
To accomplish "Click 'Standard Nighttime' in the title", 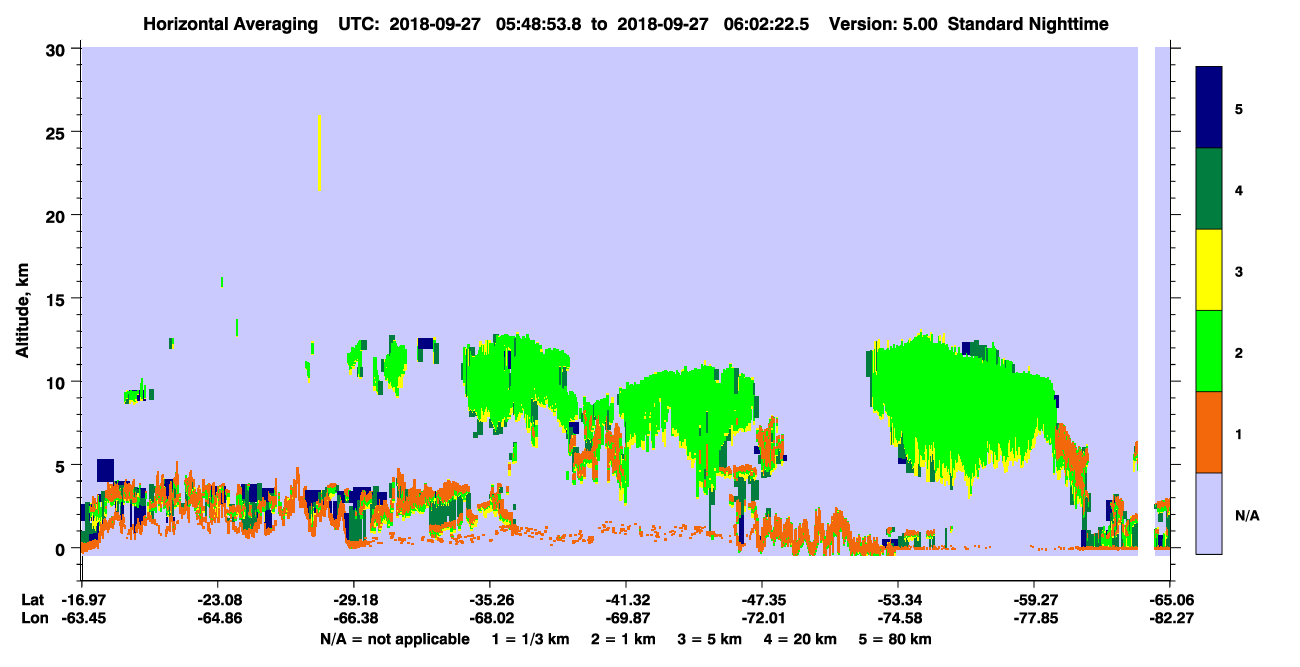I will [1028, 23].
